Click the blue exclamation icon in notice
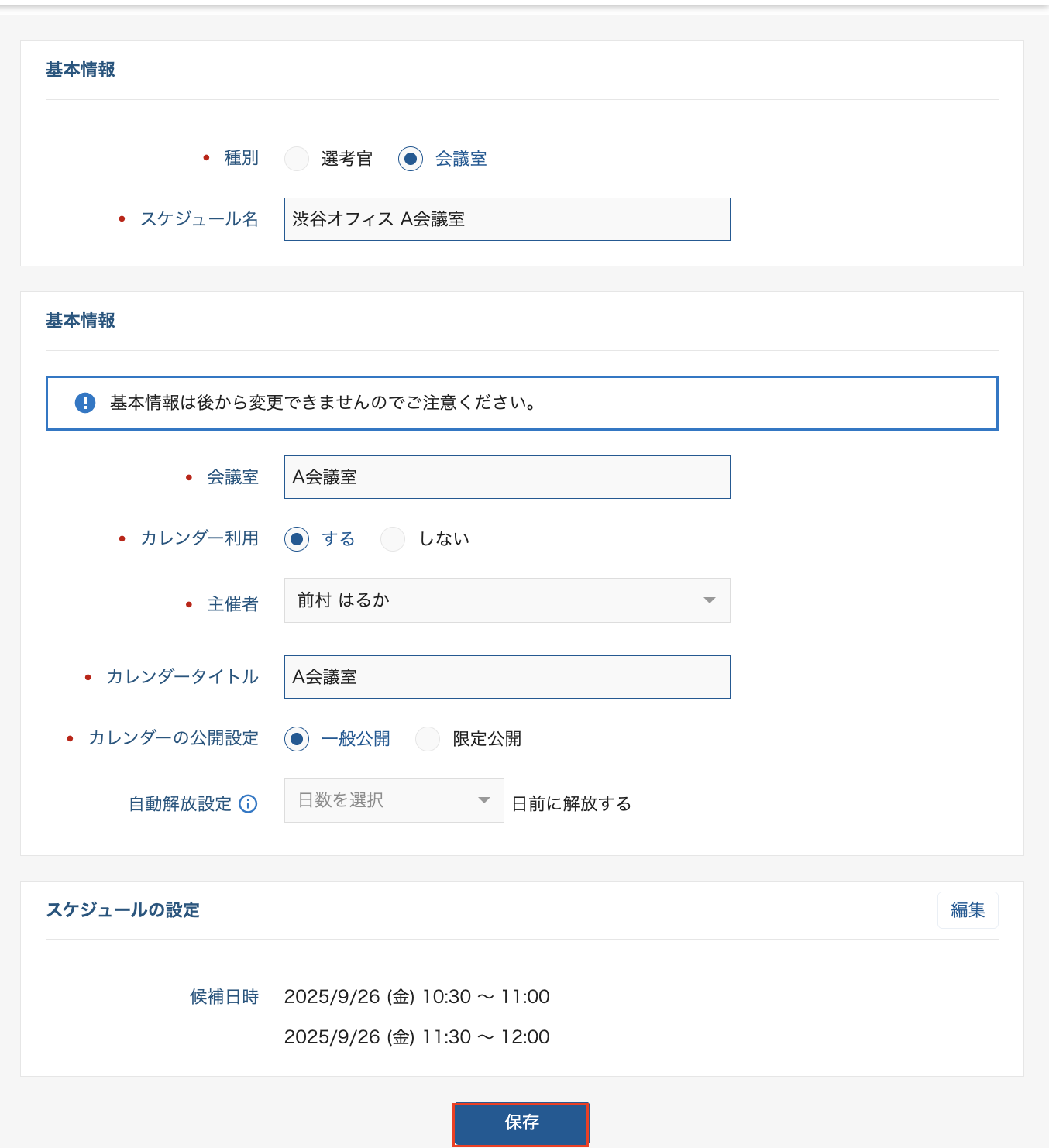Screen dimensions: 1049x1148 point(84,403)
